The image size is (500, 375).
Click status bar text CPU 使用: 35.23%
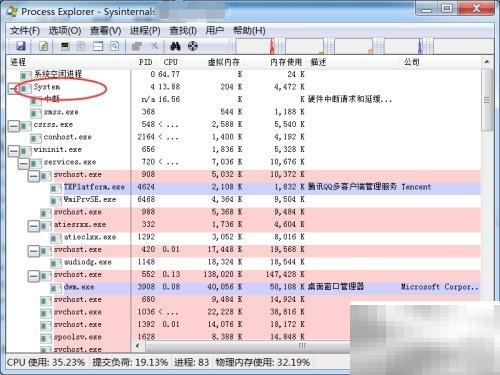click(46, 362)
